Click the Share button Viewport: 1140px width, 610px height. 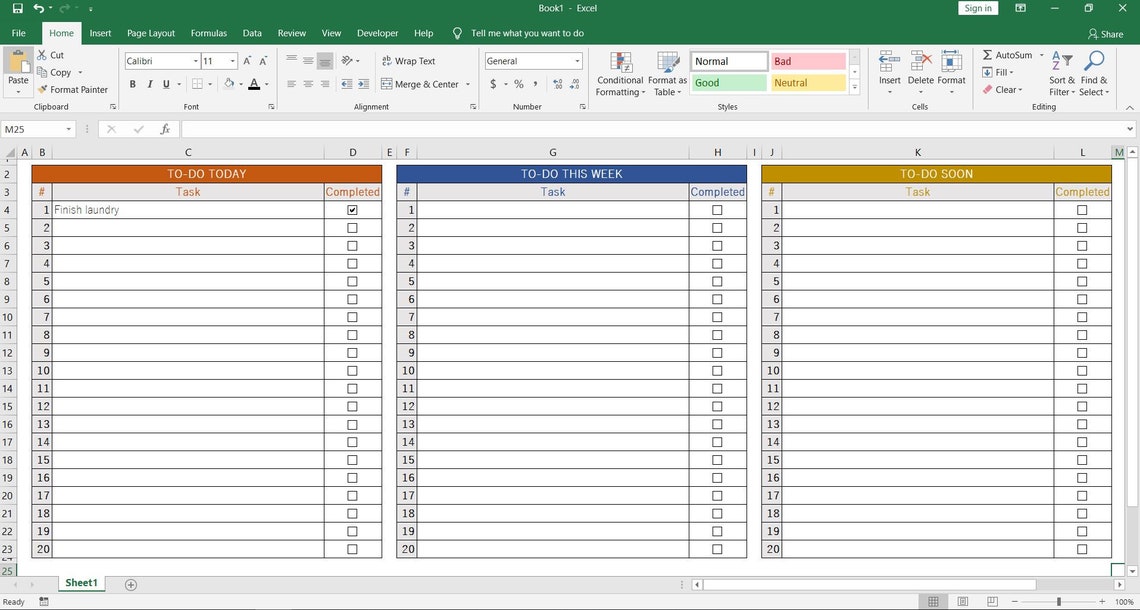click(1106, 33)
